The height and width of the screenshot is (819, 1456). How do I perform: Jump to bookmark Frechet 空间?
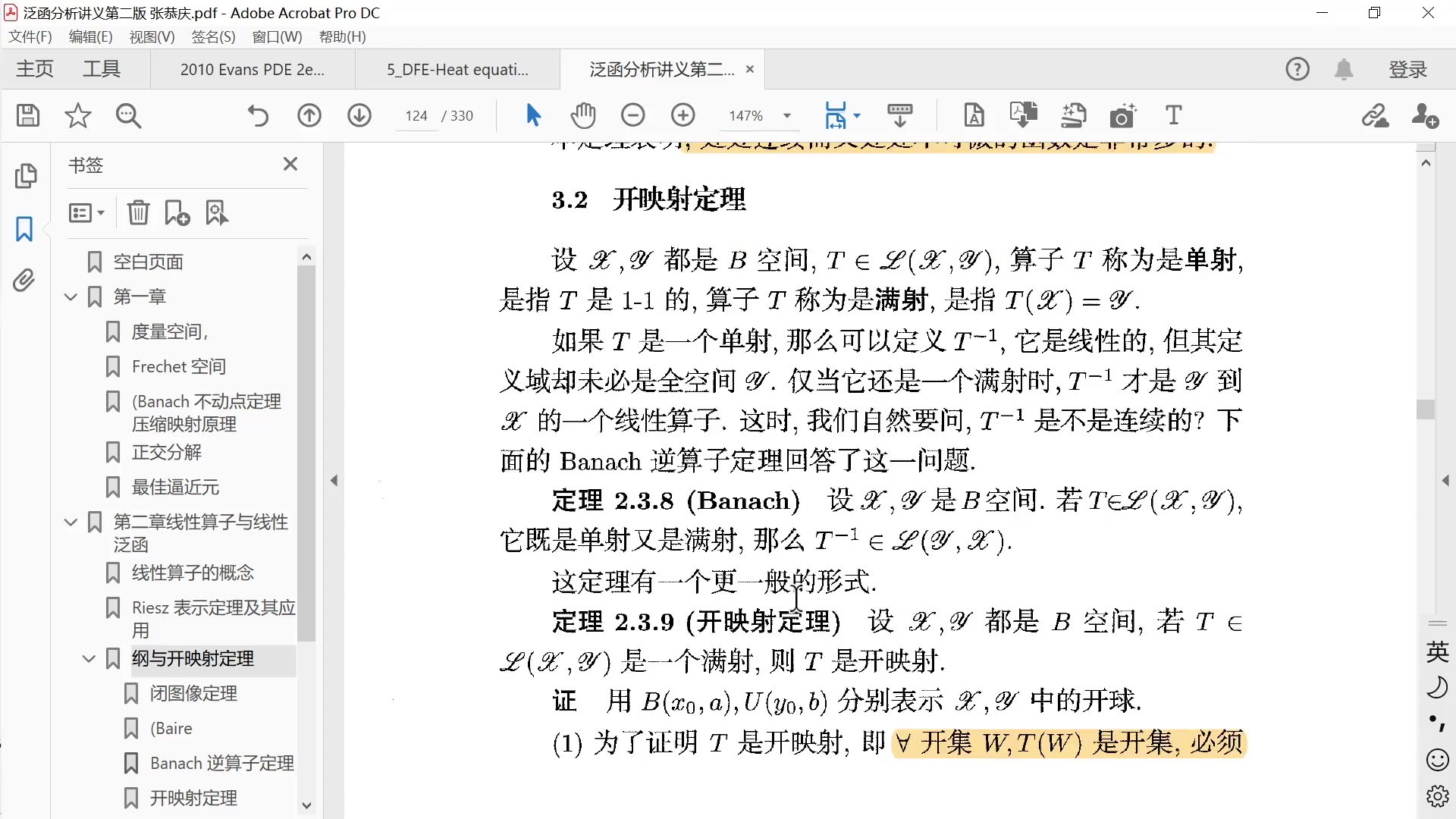point(178,367)
